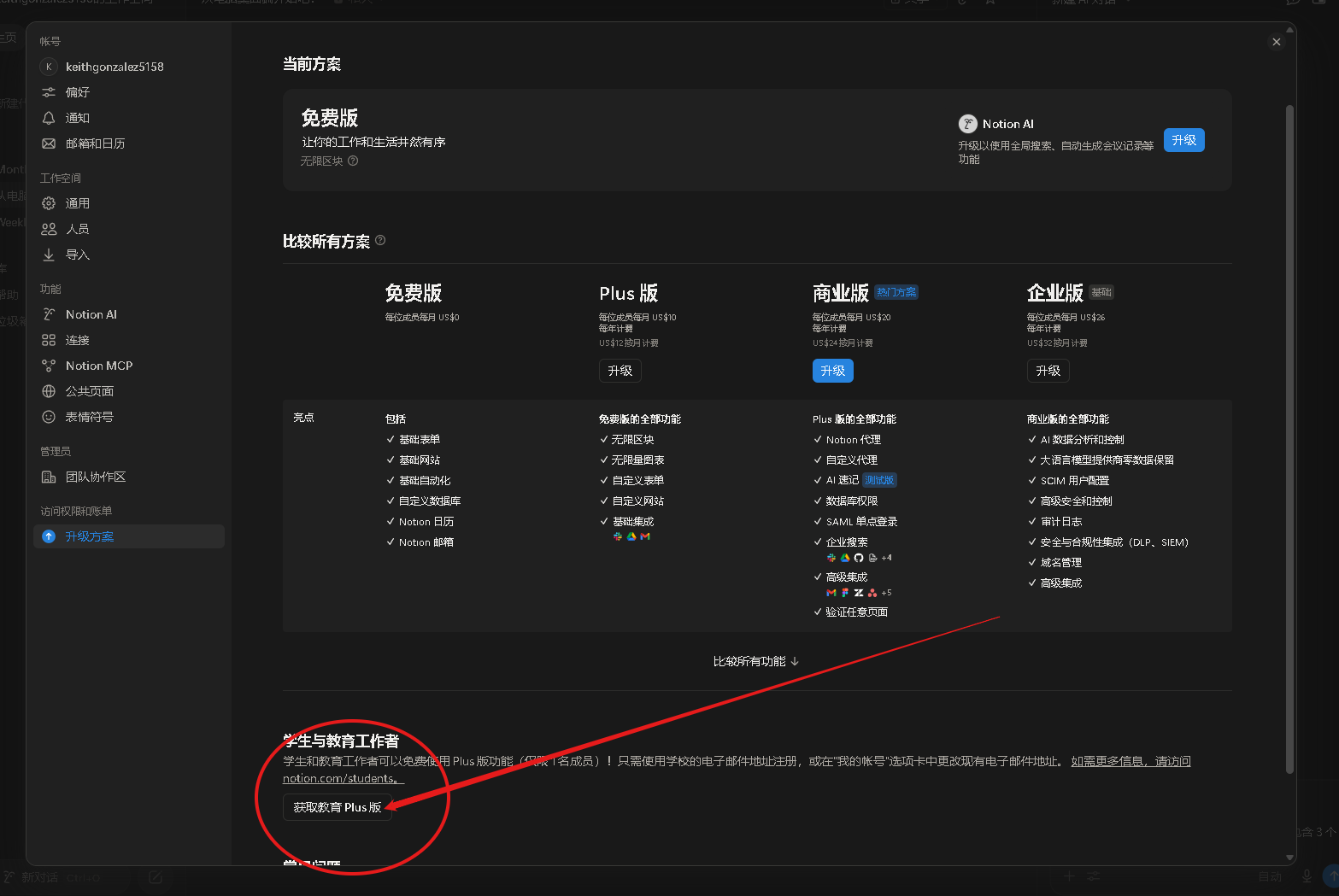
Task: Click the Notion AI face icon in the plan card
Action: [x=967, y=124]
